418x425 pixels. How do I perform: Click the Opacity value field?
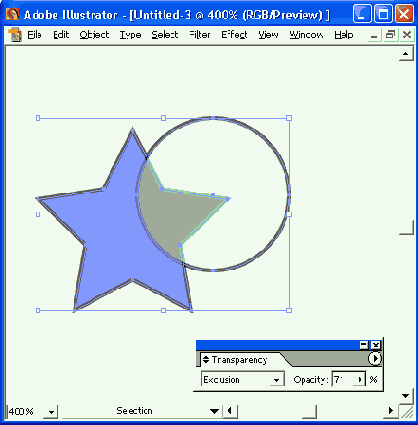[343, 379]
